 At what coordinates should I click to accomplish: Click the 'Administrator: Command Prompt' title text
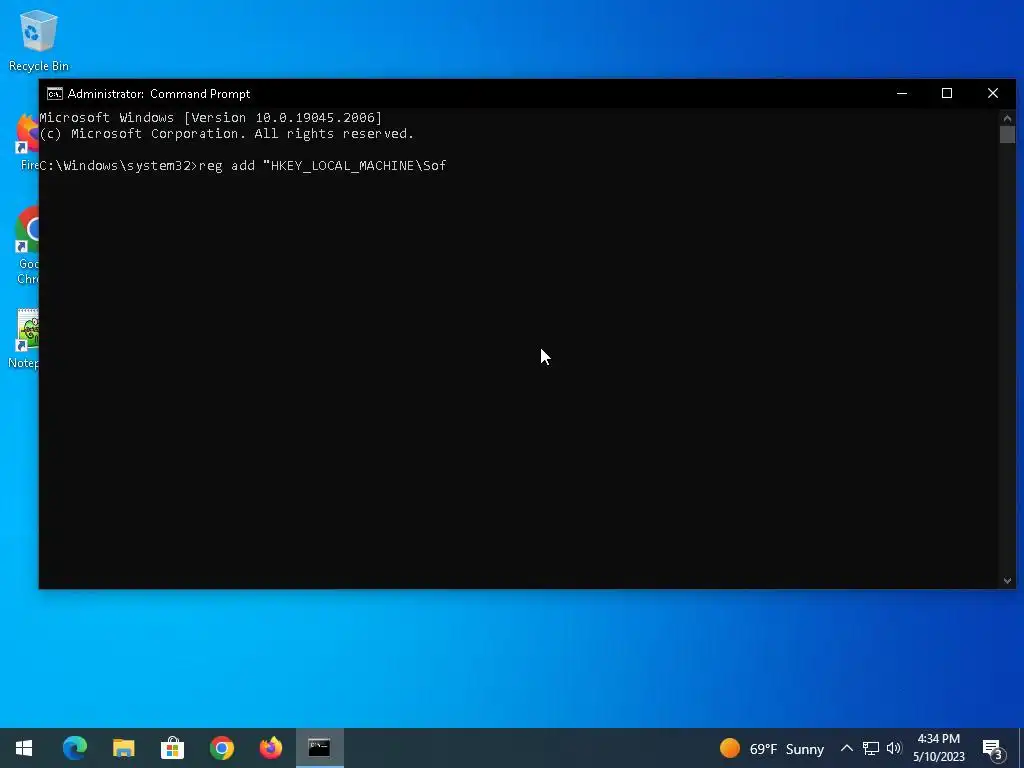tap(159, 94)
